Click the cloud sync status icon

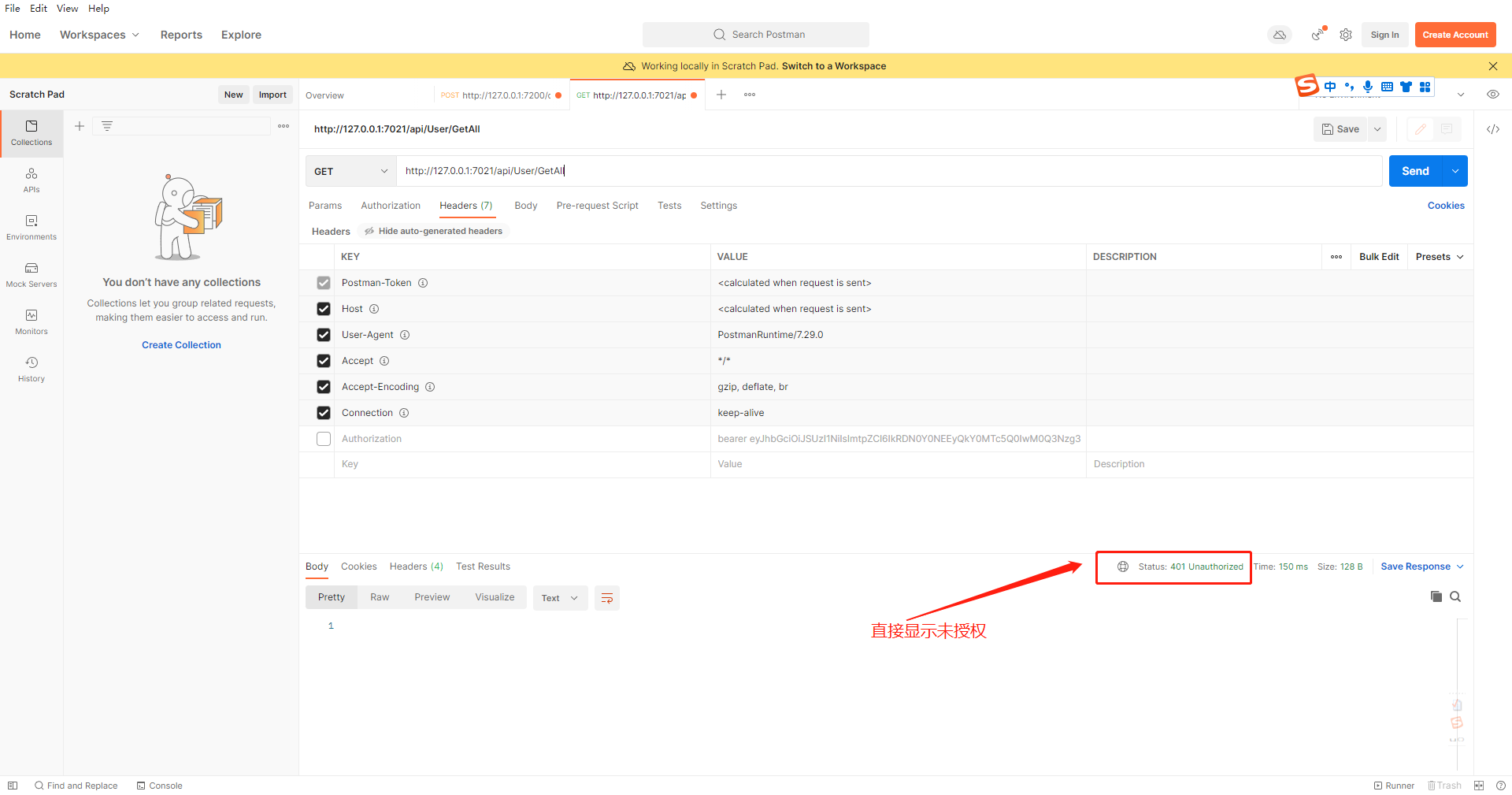pyautogui.click(x=1280, y=35)
